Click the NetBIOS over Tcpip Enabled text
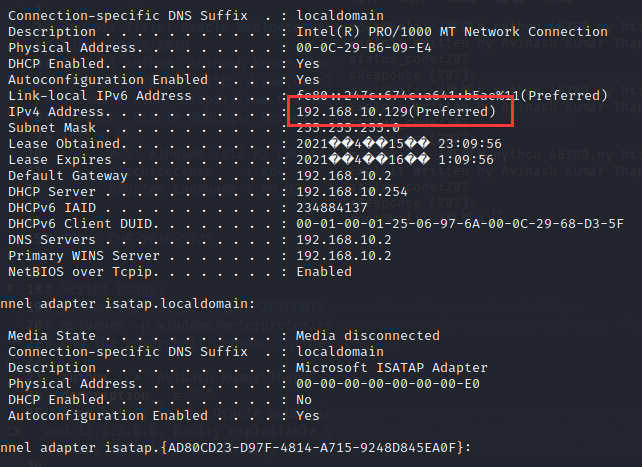The width and height of the screenshot is (642, 467). pyautogui.click(x=324, y=272)
